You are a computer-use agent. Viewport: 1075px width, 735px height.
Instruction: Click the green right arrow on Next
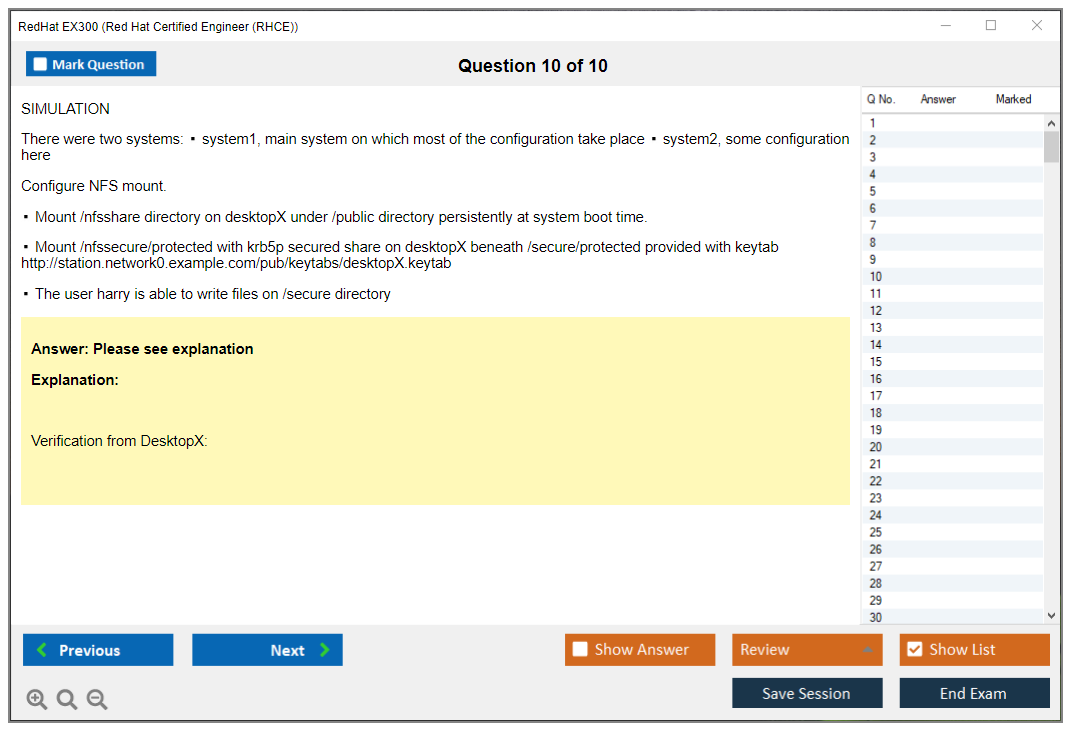click(325, 650)
